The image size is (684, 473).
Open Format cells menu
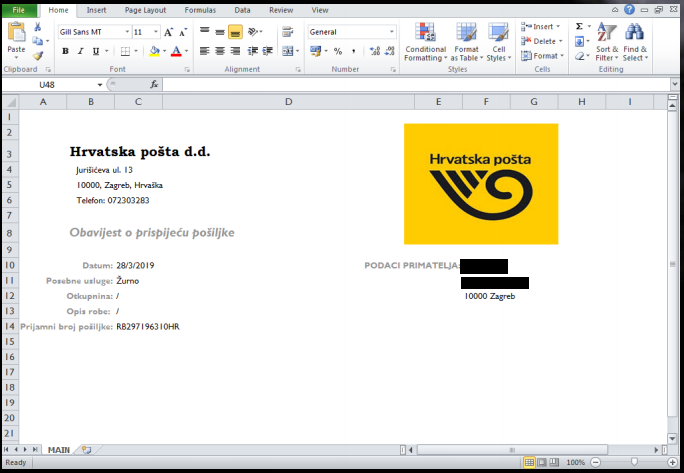tap(542, 55)
